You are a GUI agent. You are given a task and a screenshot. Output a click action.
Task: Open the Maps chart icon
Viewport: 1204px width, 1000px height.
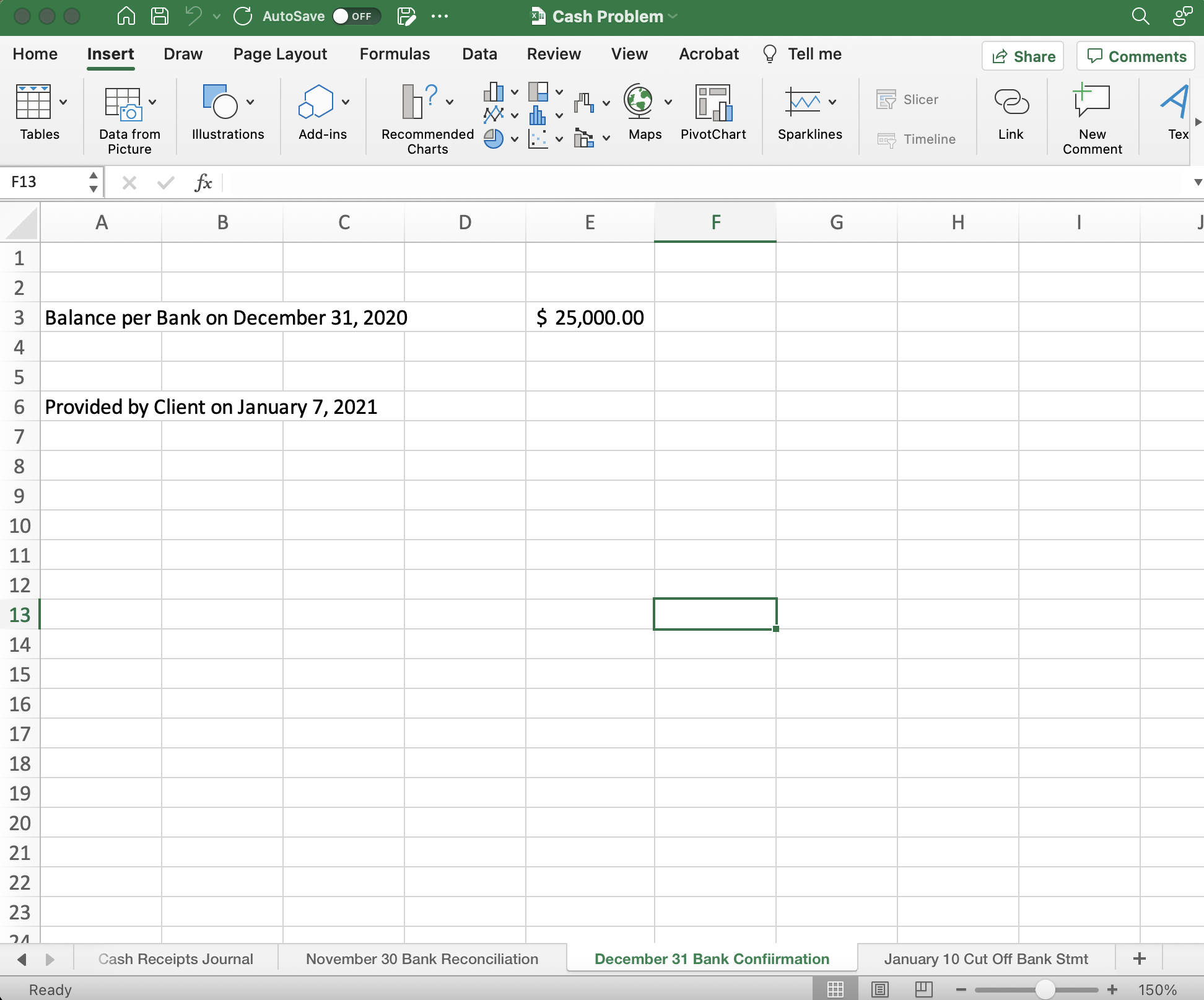[639, 102]
